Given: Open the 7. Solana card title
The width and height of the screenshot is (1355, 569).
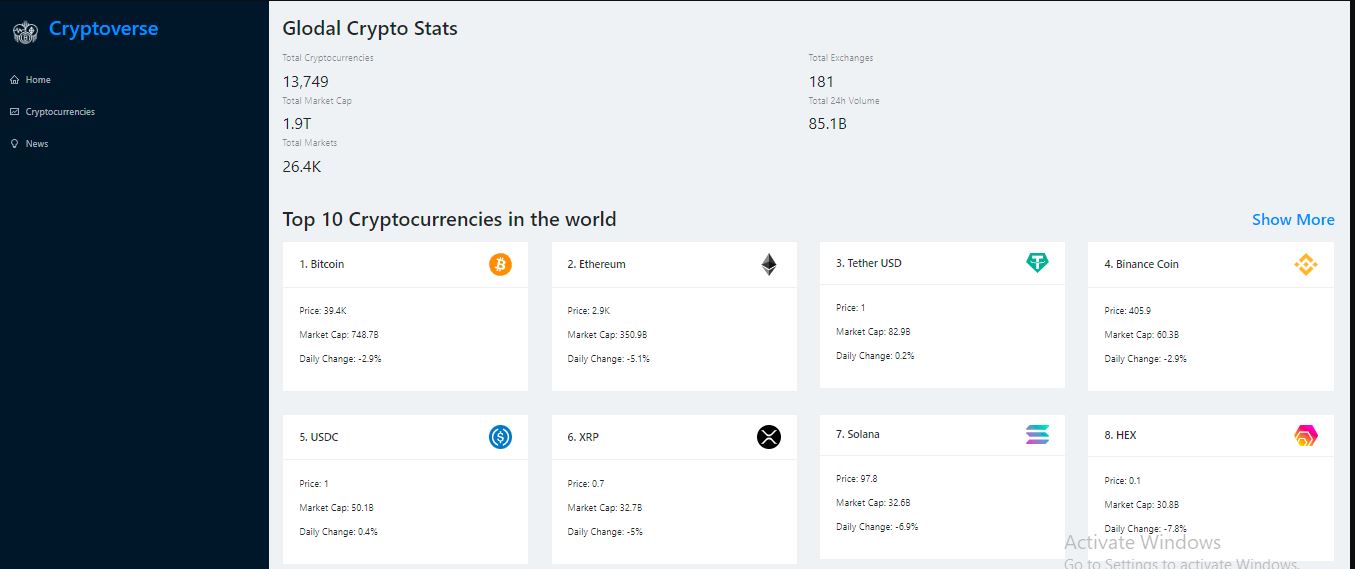Looking at the screenshot, I should (858, 434).
